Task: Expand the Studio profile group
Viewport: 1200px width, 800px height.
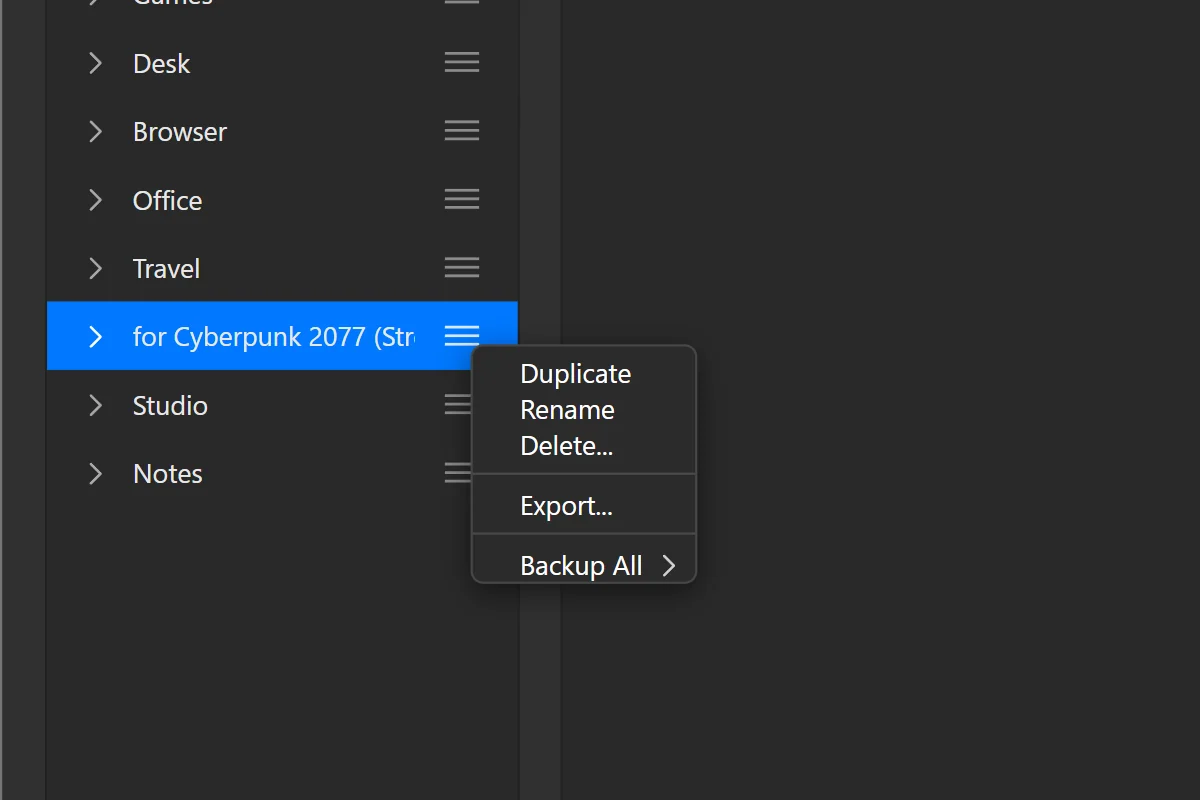Action: point(96,405)
